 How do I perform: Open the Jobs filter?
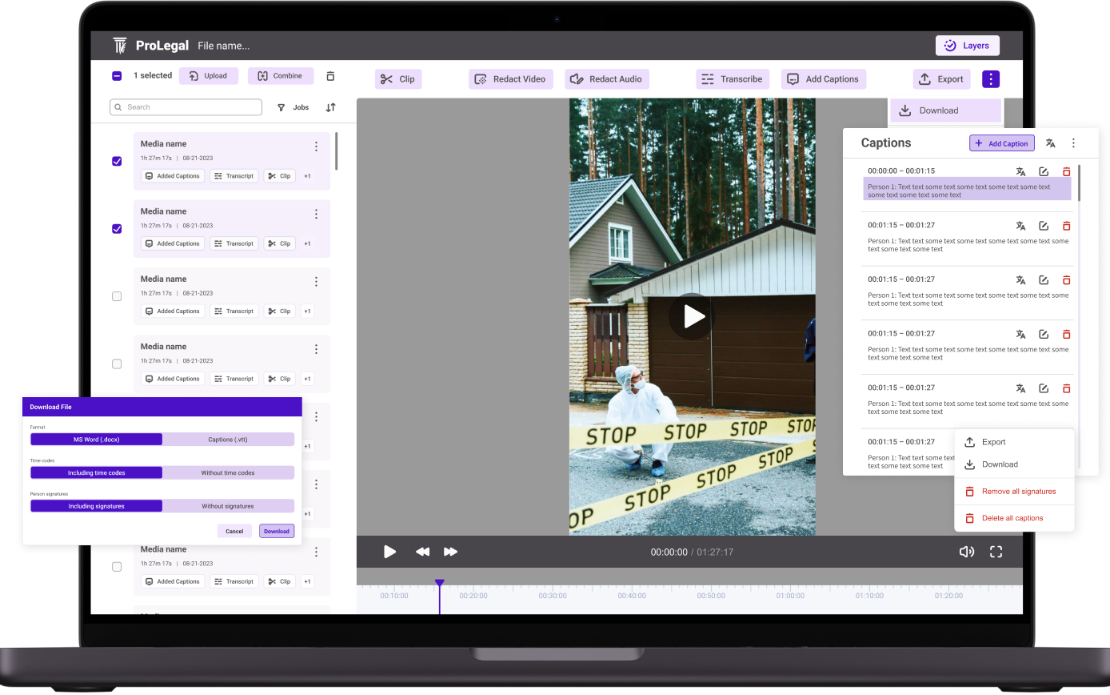coord(294,108)
